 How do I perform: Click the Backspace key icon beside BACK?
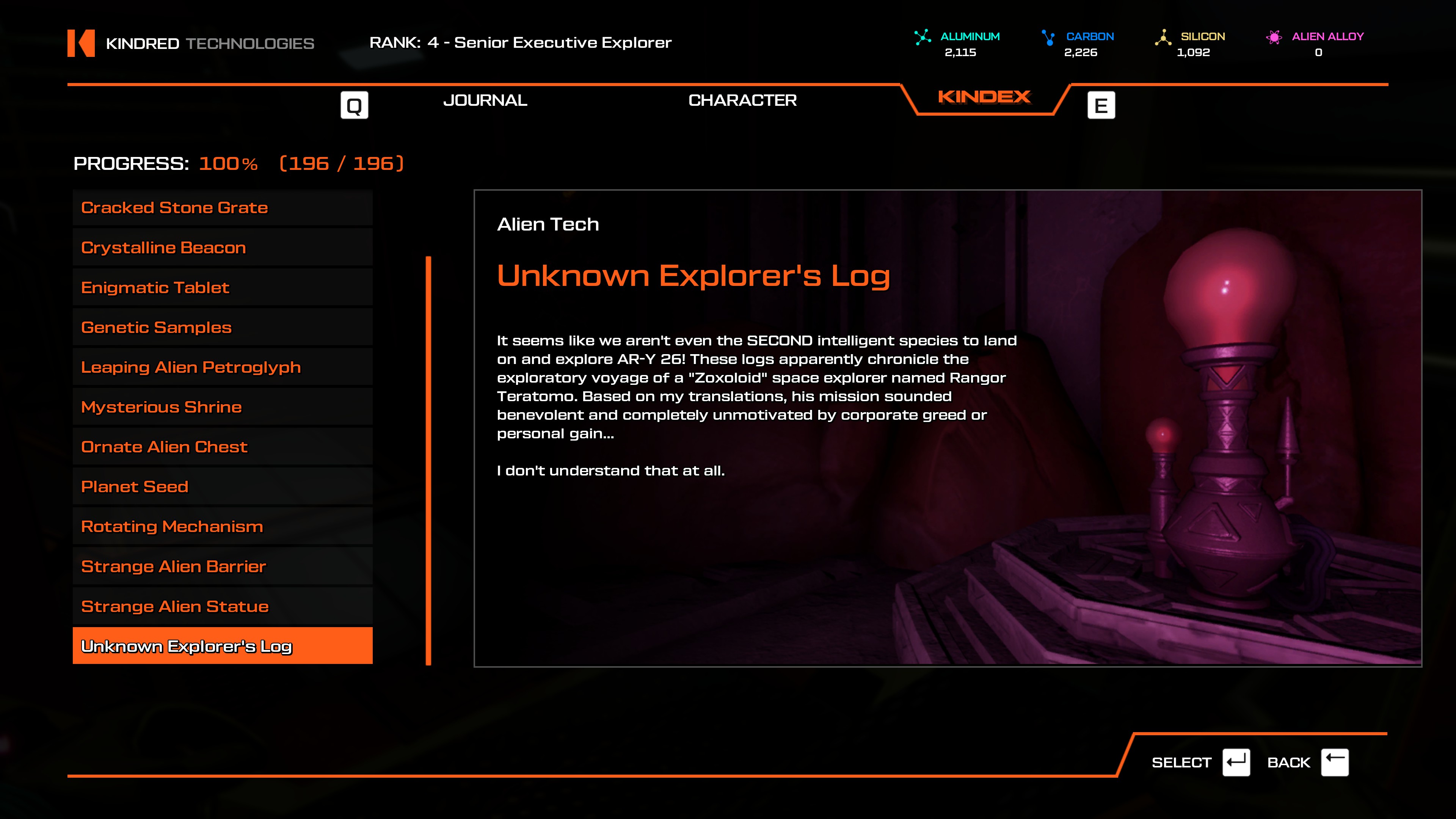1335,762
